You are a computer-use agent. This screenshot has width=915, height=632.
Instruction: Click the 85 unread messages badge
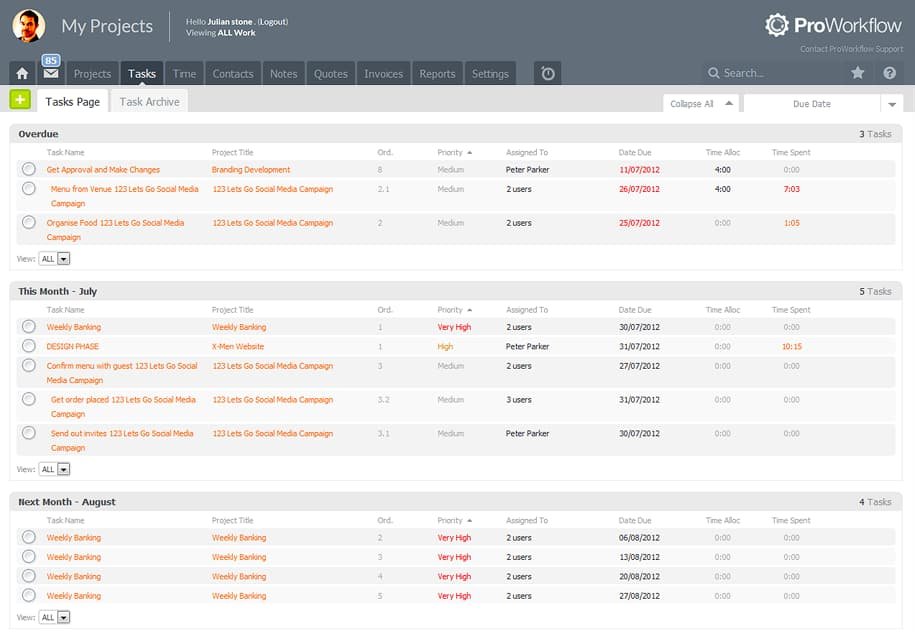[x=51, y=60]
